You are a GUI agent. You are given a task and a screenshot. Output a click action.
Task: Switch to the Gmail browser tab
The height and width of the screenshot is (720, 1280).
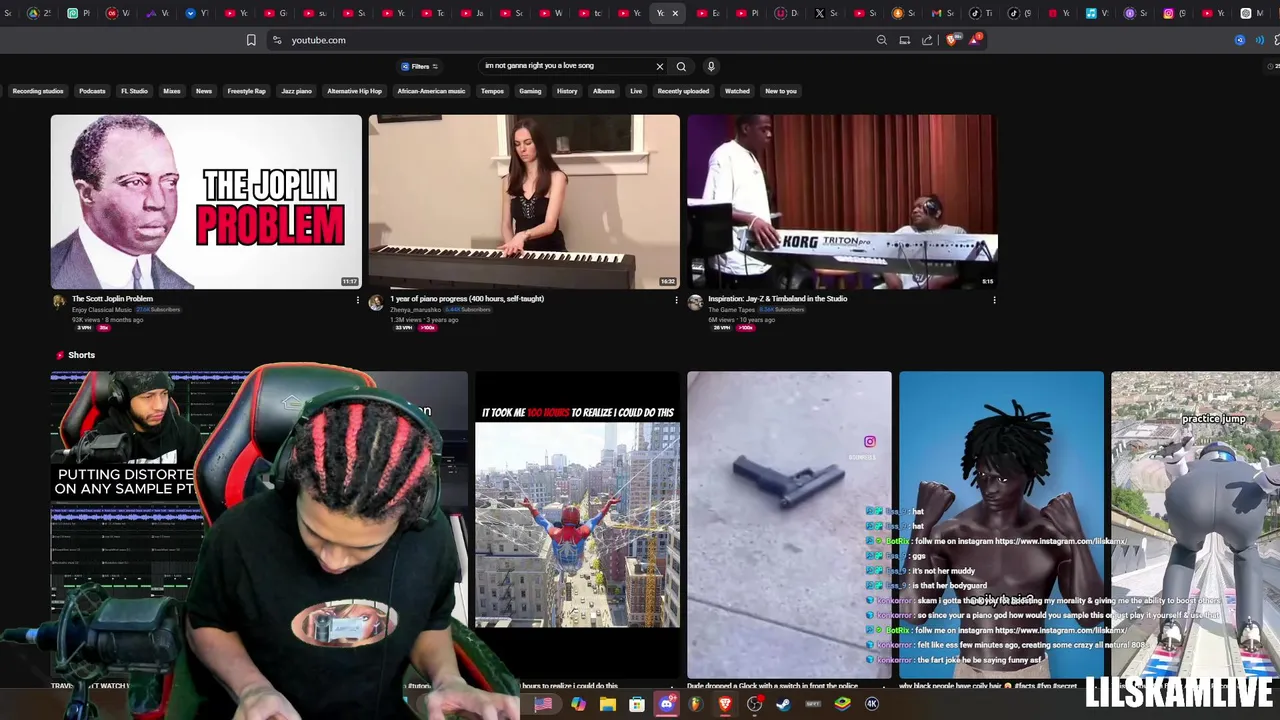(x=943, y=13)
